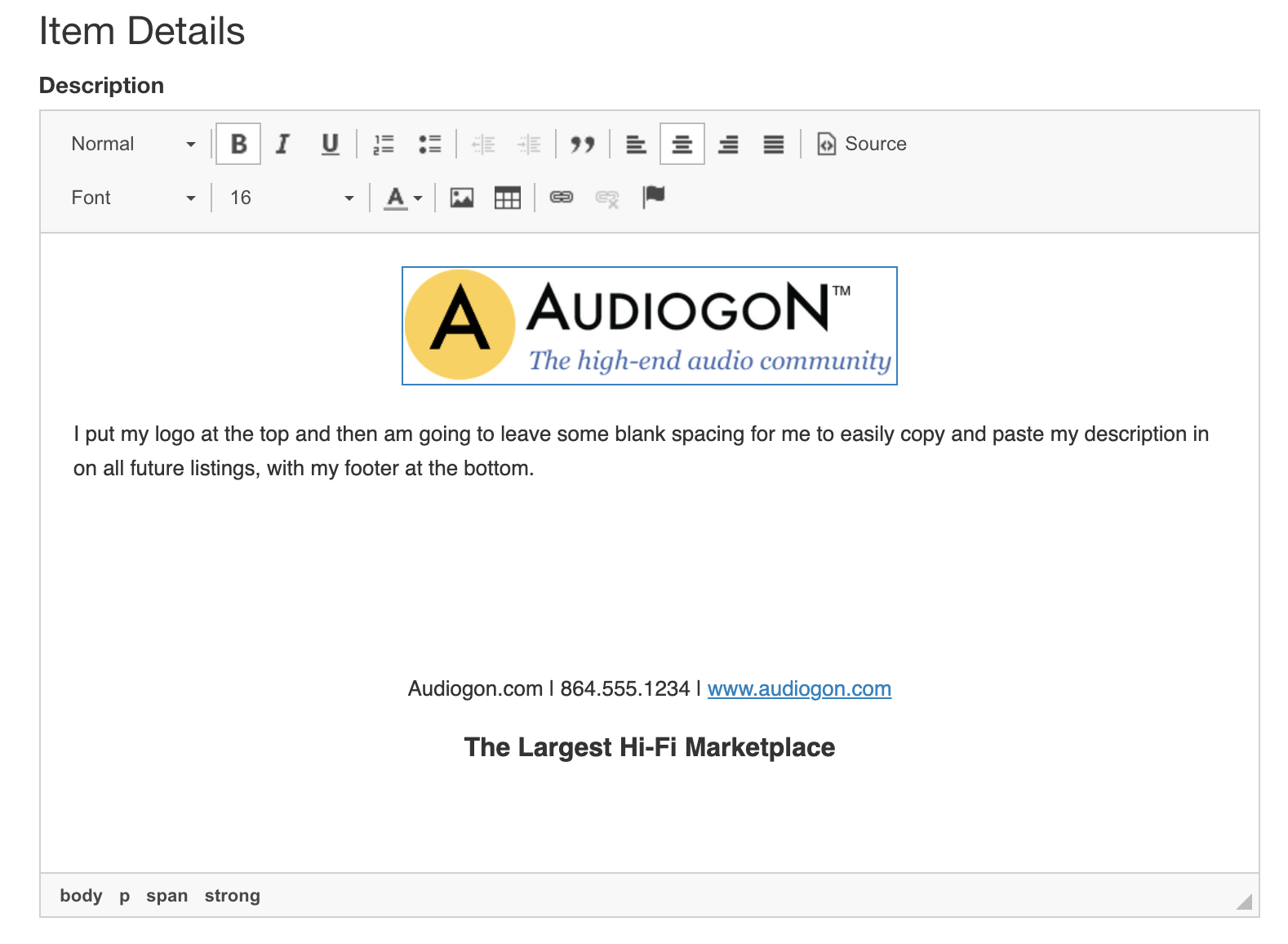Remove the hyperlink with Unlink
This screenshot has width=1288, height=944.
pos(607,198)
